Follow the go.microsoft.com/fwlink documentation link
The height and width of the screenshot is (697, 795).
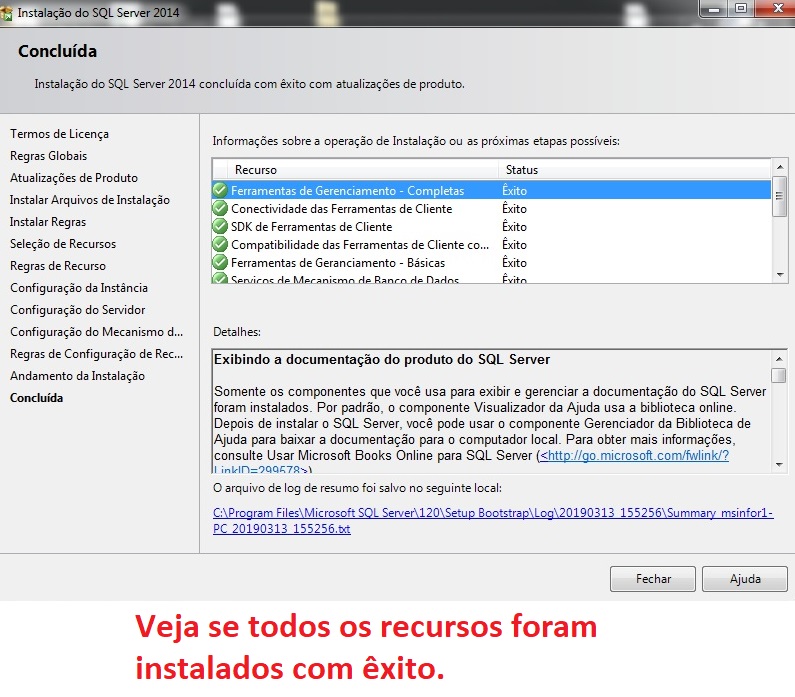pos(634,455)
